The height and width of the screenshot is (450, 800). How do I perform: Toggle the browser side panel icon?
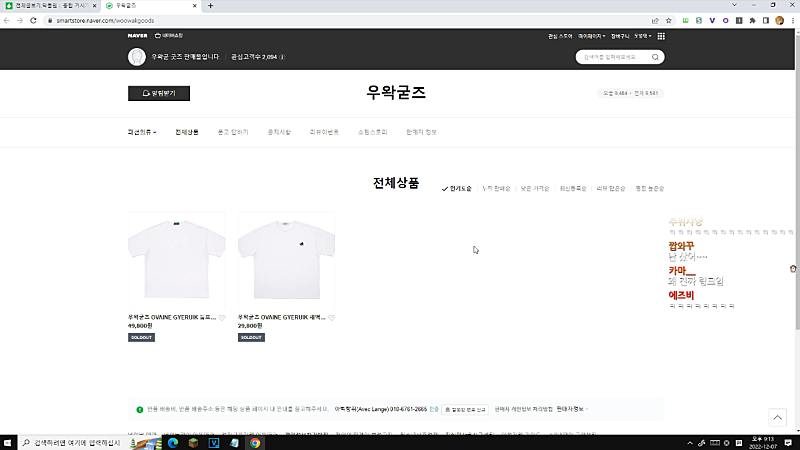(766, 20)
